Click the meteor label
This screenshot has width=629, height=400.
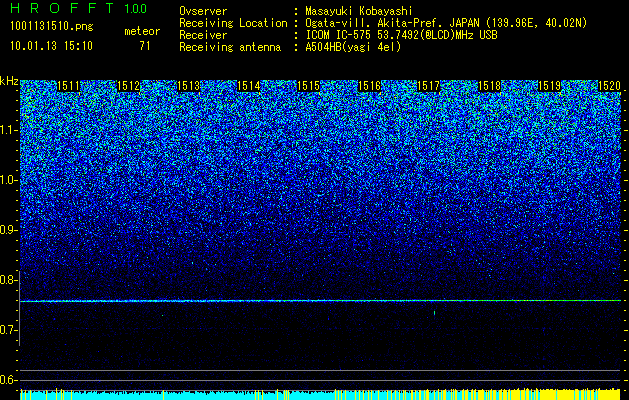[142, 31]
